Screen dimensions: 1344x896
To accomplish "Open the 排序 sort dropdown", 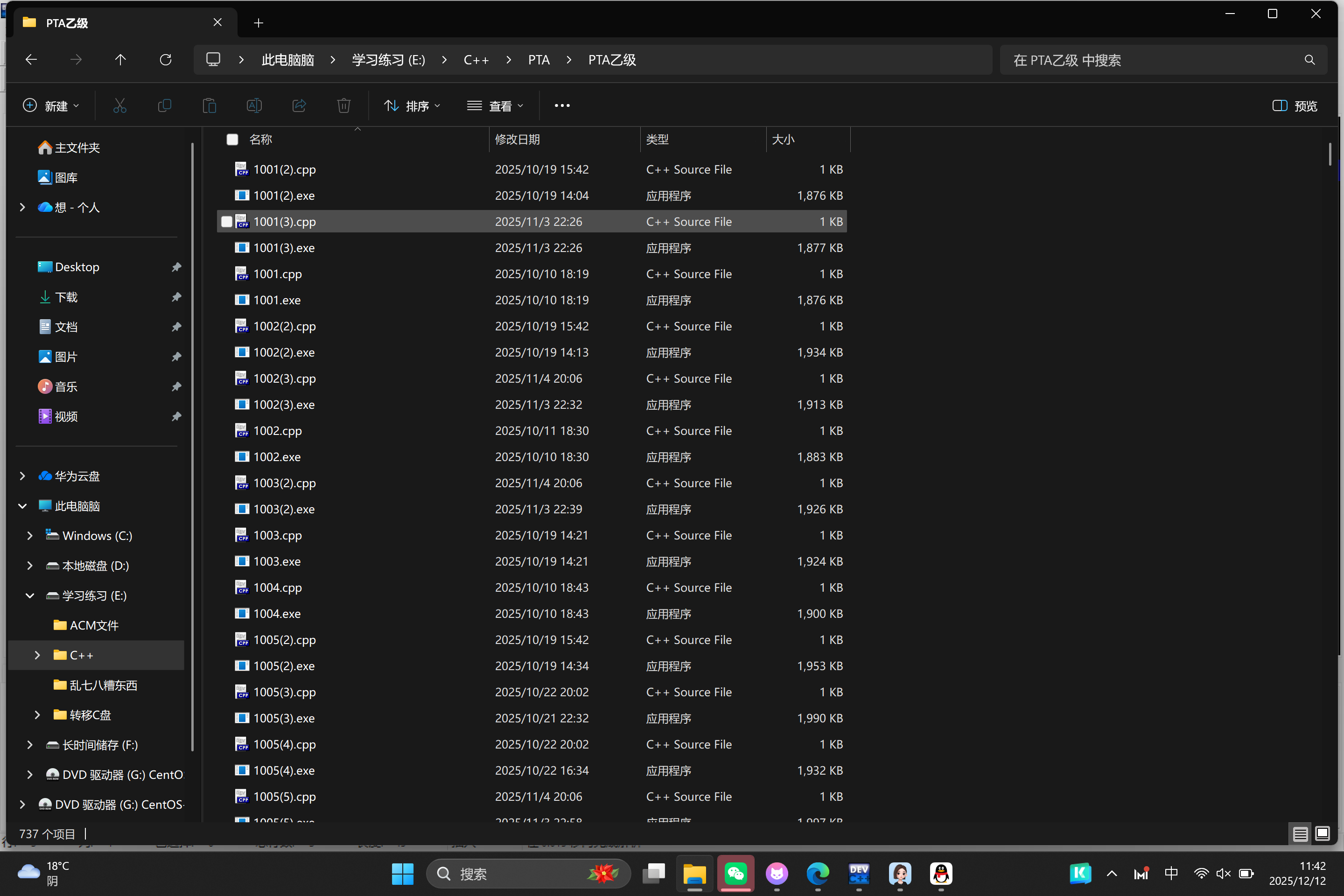I will click(x=412, y=106).
